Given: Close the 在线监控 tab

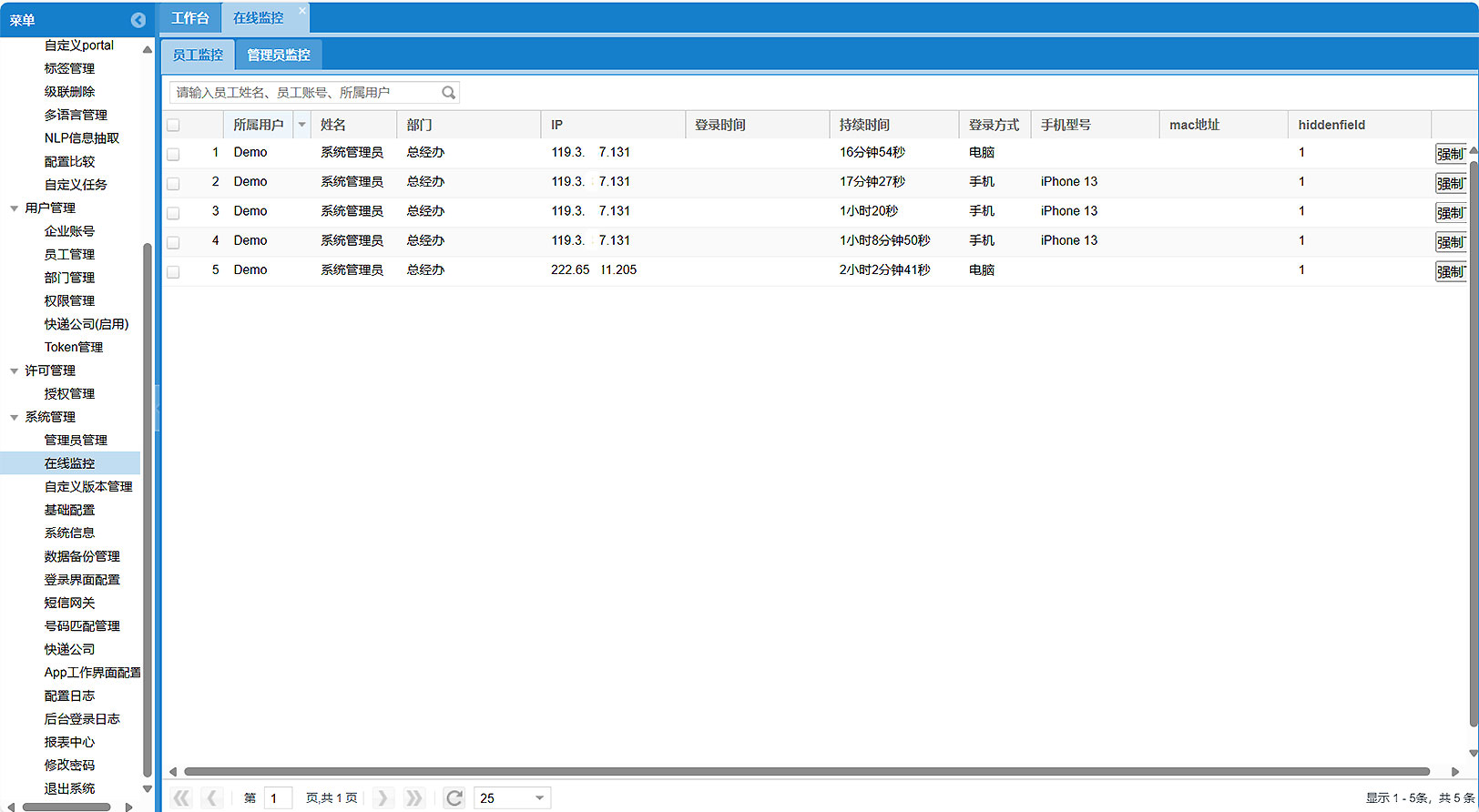Looking at the screenshot, I should [x=302, y=11].
